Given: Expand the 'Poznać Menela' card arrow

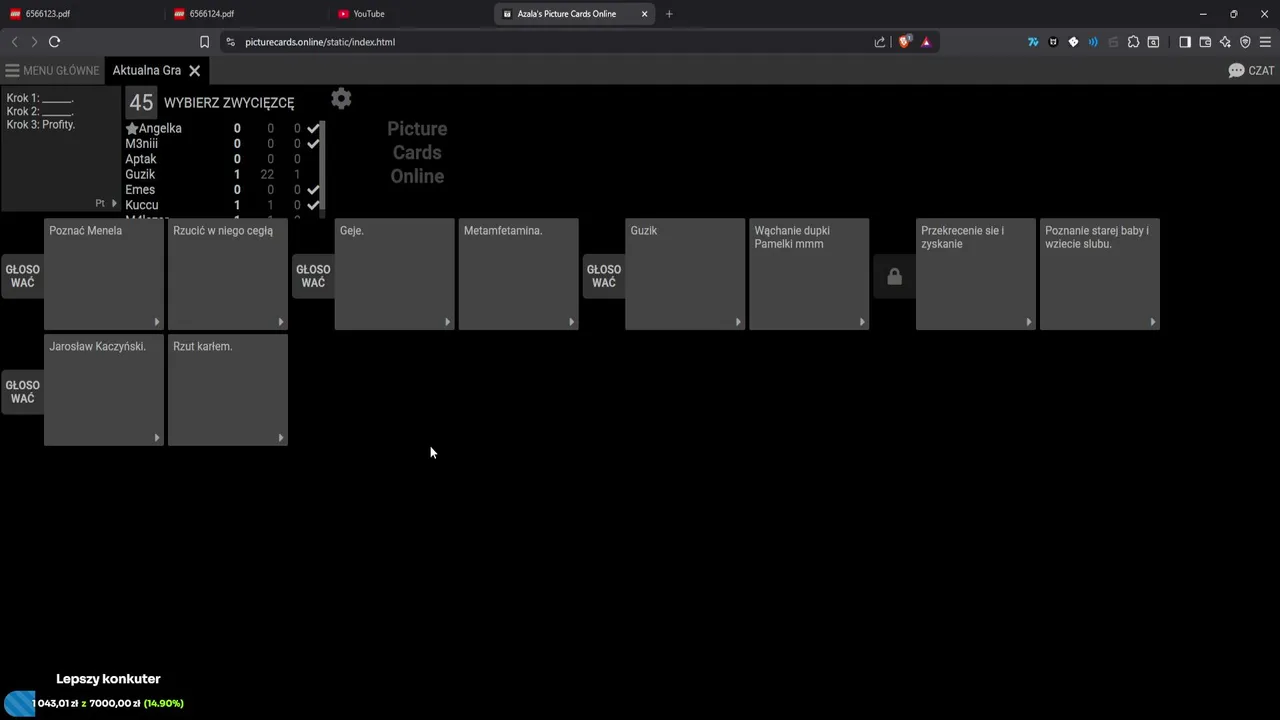Looking at the screenshot, I should coord(157,322).
